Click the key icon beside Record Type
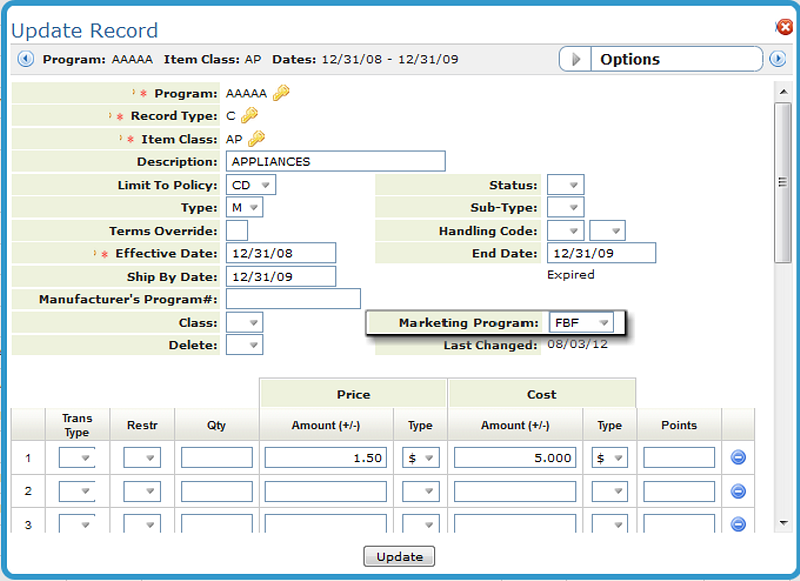Screen dimensions: 800x581 tap(250, 116)
